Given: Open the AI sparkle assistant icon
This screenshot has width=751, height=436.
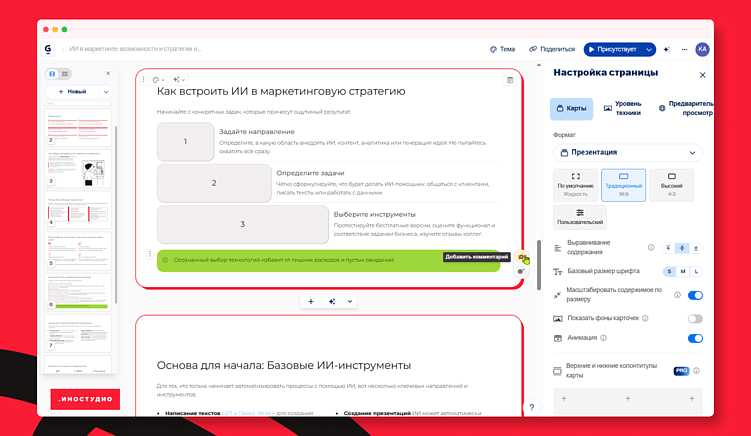Looking at the screenshot, I should 667,49.
